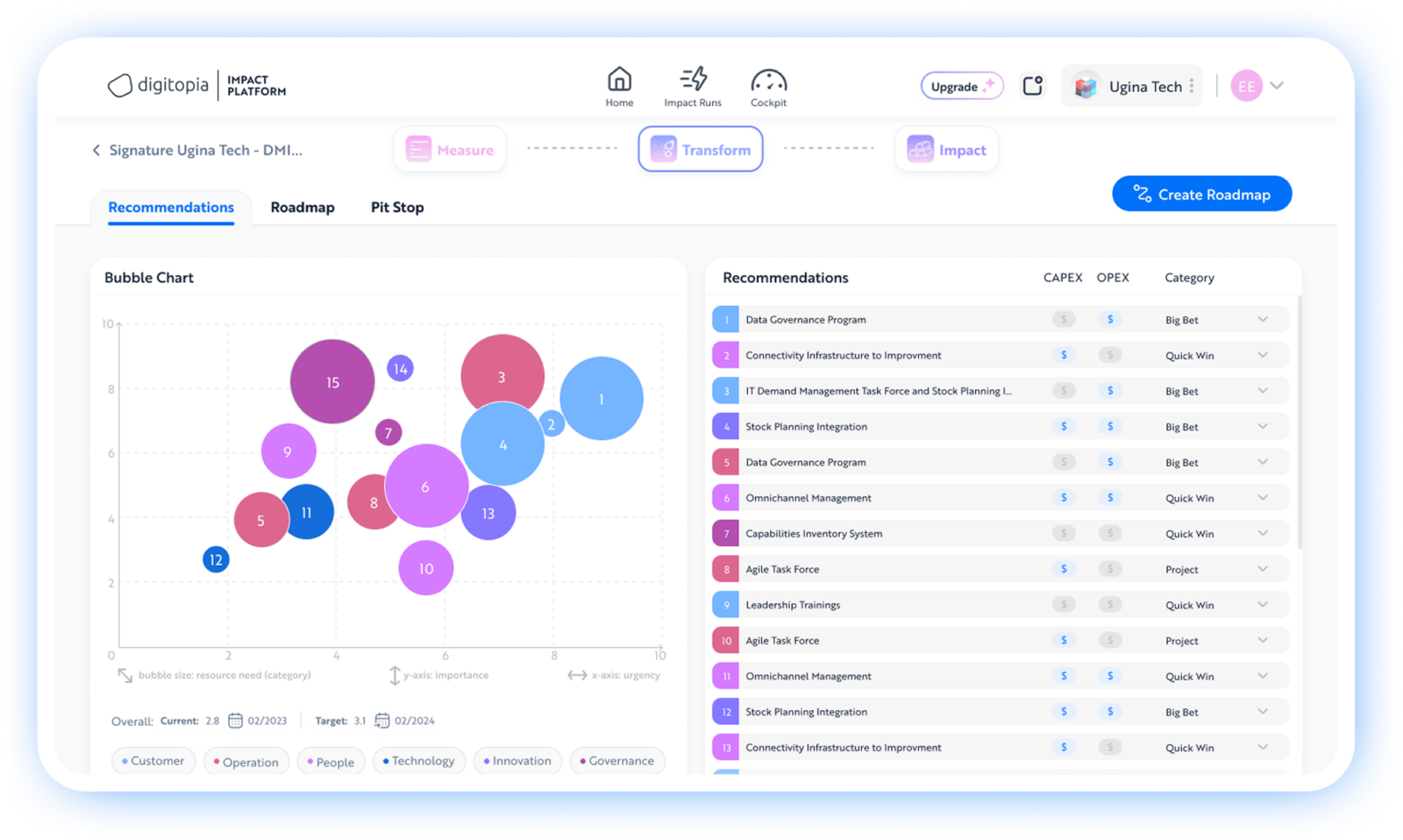Click the Upgrade button
This screenshot has width=1403, height=840.
(x=961, y=86)
